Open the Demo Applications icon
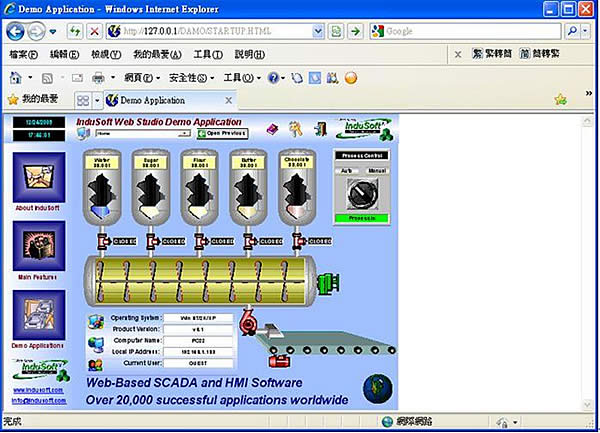This screenshot has width=600, height=433. (x=39, y=314)
